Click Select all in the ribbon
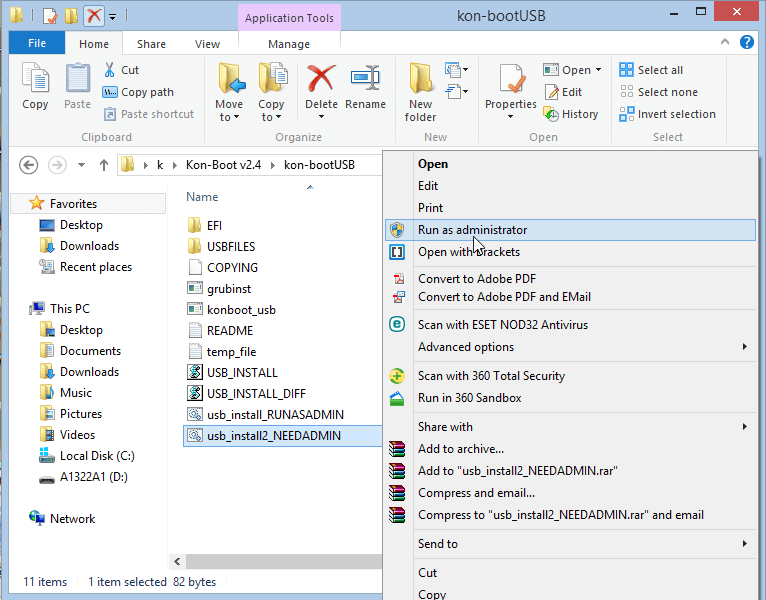766x600 pixels. click(x=651, y=70)
